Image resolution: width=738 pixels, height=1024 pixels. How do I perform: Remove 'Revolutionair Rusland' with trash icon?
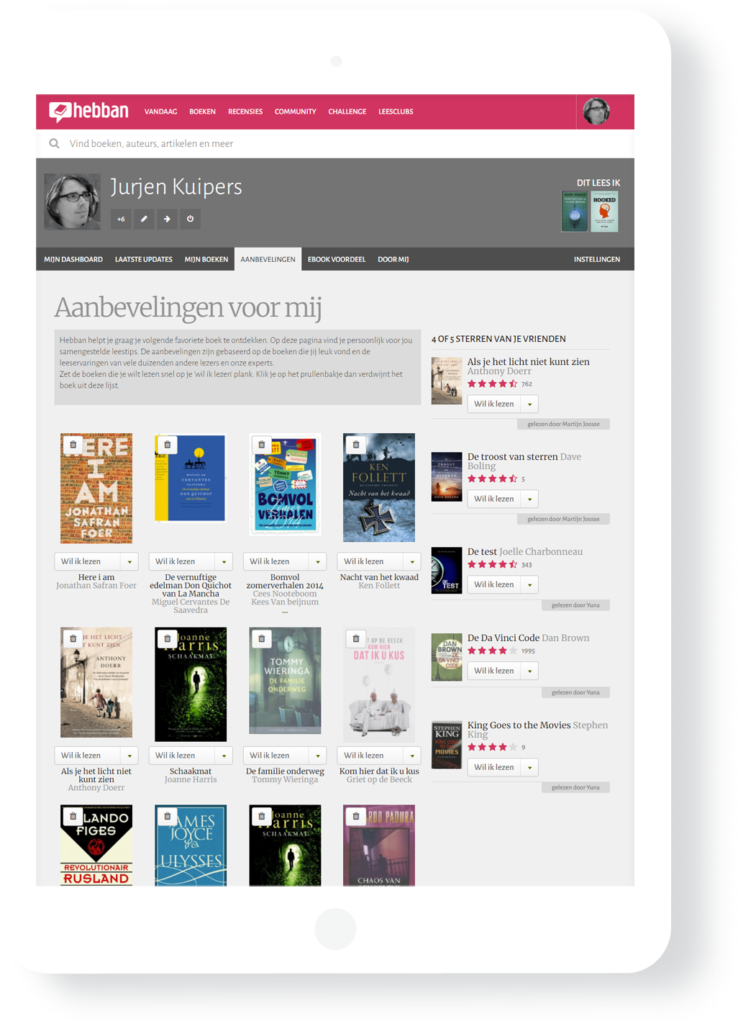pos(73,816)
